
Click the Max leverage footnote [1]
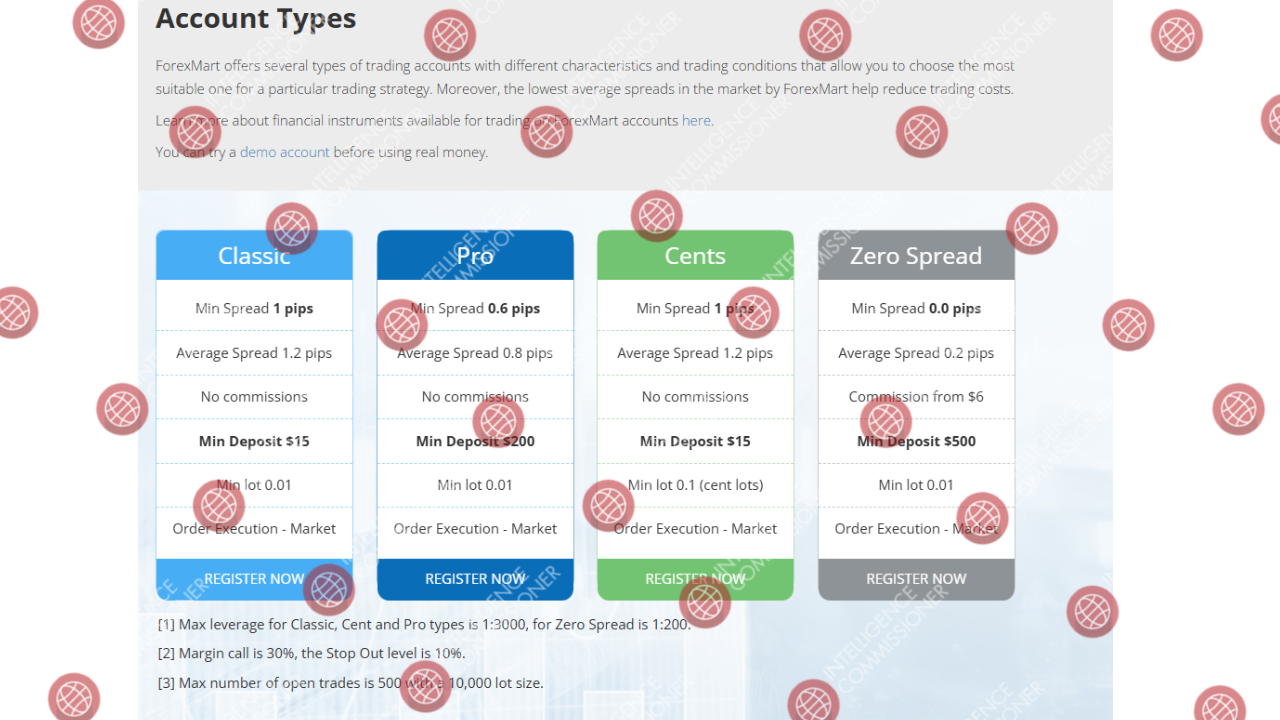tap(424, 625)
